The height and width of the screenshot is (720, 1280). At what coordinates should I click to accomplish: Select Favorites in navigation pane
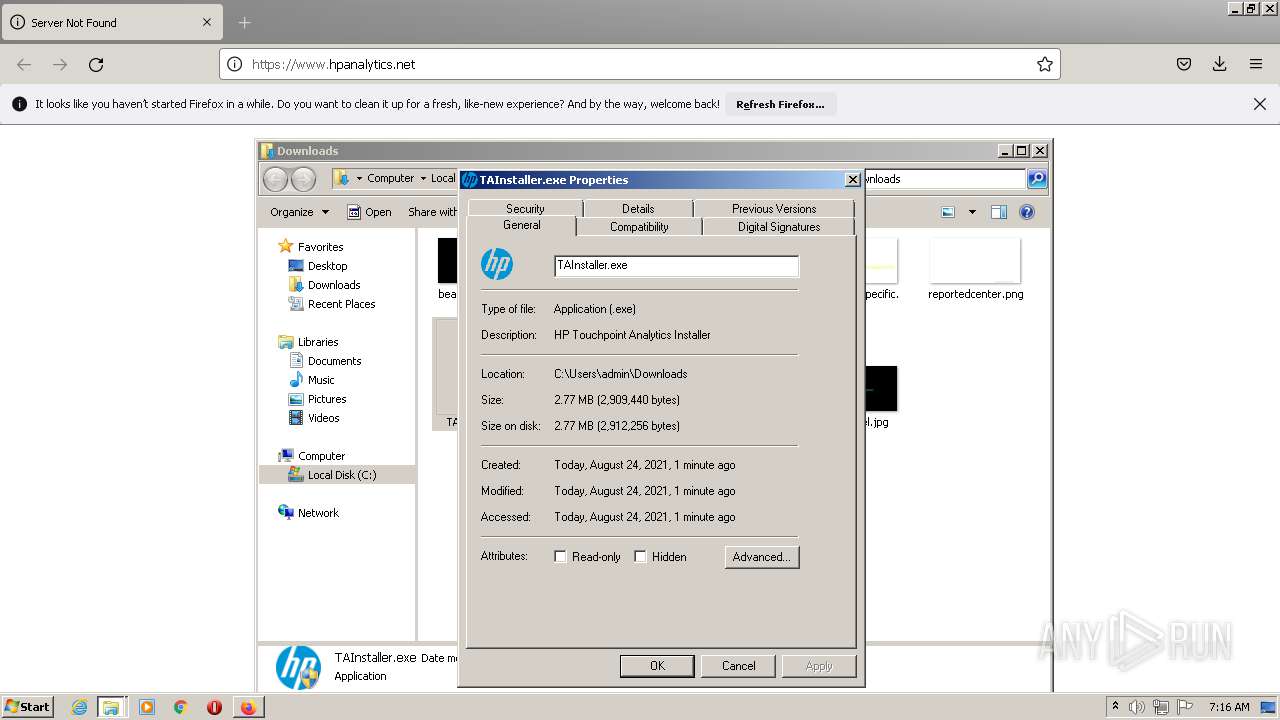click(x=320, y=247)
